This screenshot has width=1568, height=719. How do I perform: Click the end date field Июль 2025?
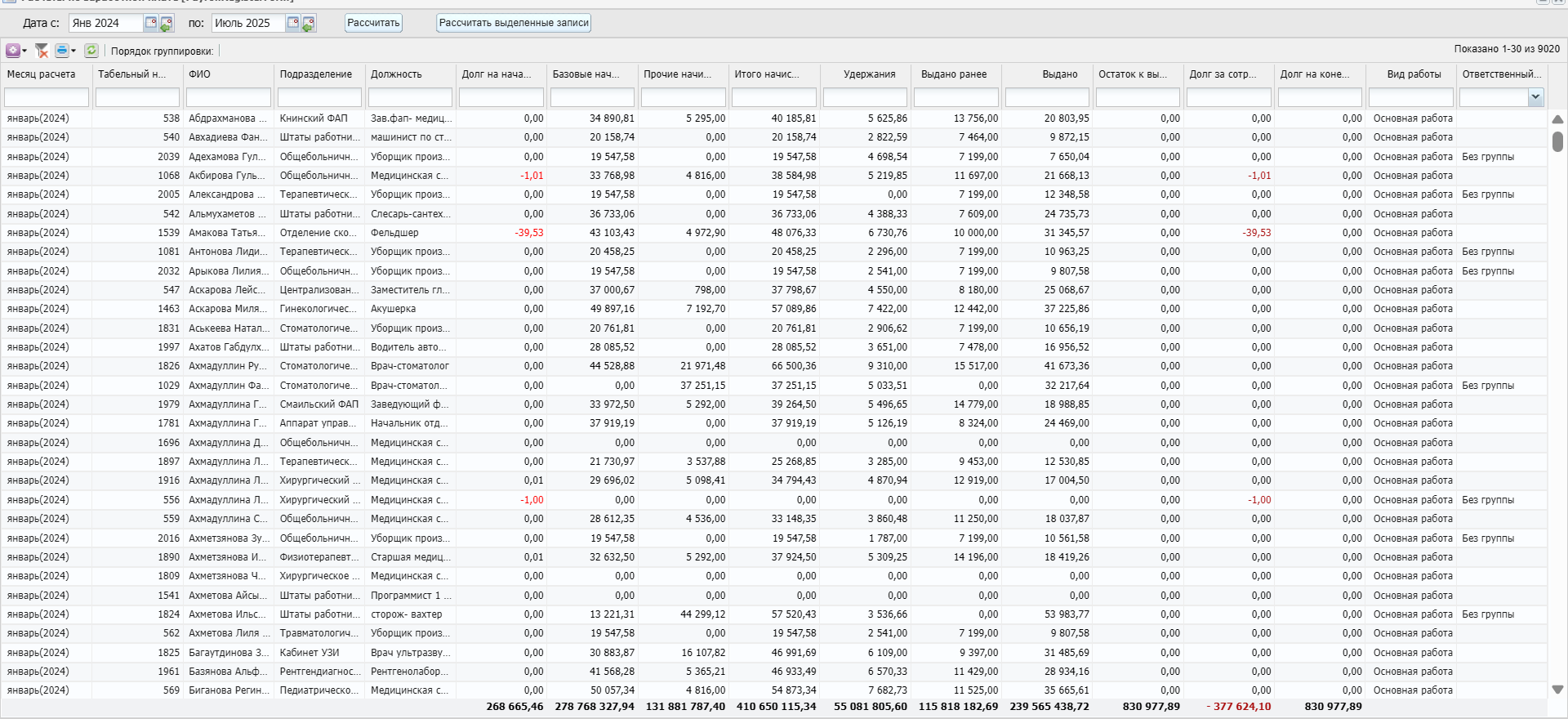(x=248, y=23)
